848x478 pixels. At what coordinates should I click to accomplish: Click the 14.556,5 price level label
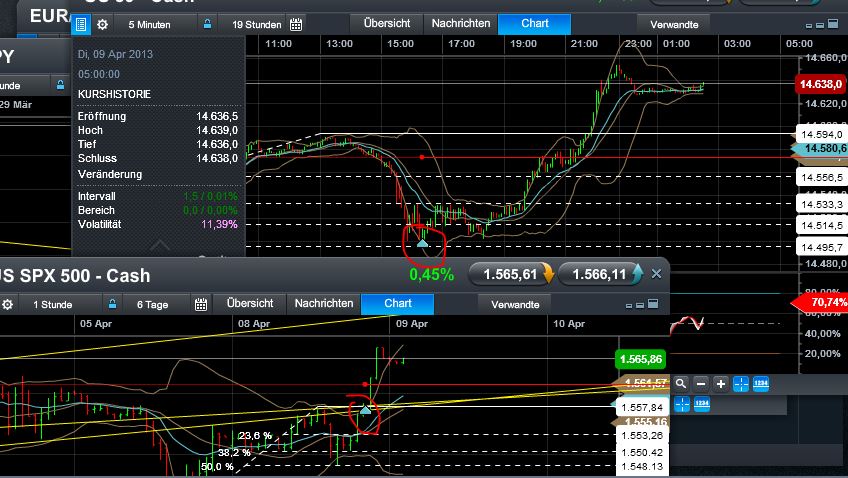822,177
